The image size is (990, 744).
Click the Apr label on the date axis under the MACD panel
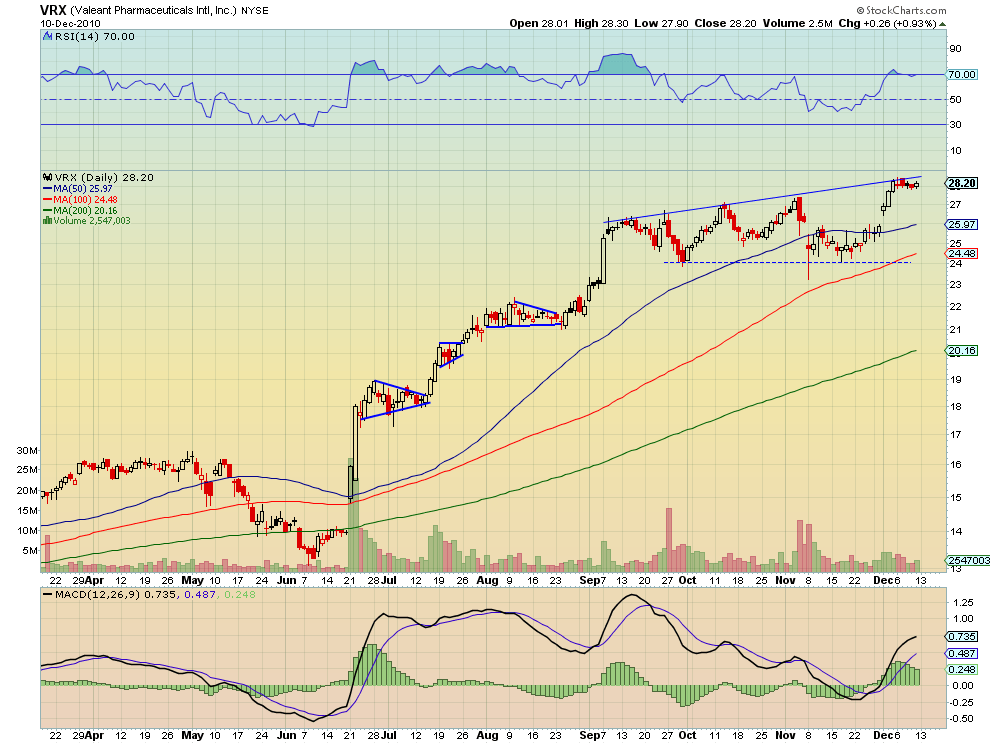(94, 735)
